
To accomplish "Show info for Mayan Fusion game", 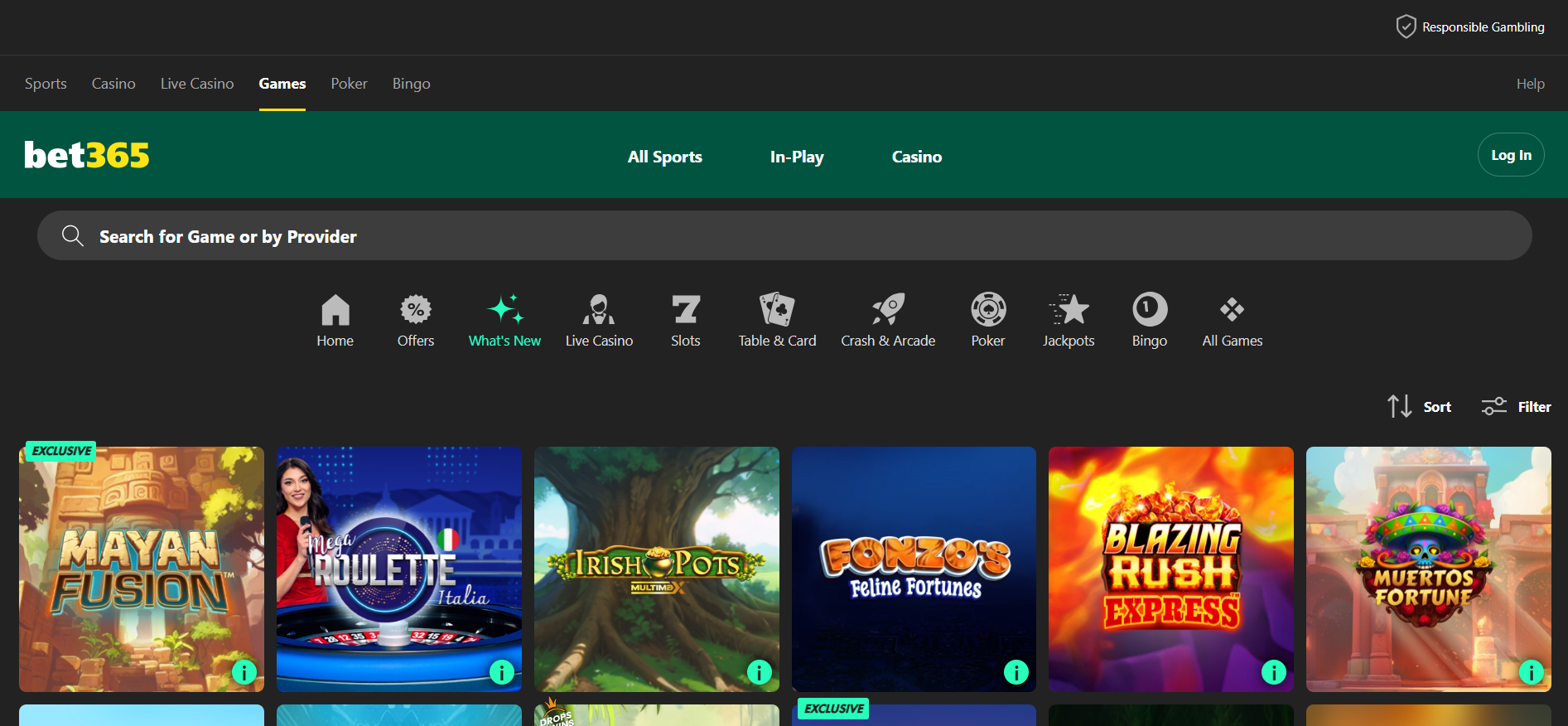I will tap(244, 671).
